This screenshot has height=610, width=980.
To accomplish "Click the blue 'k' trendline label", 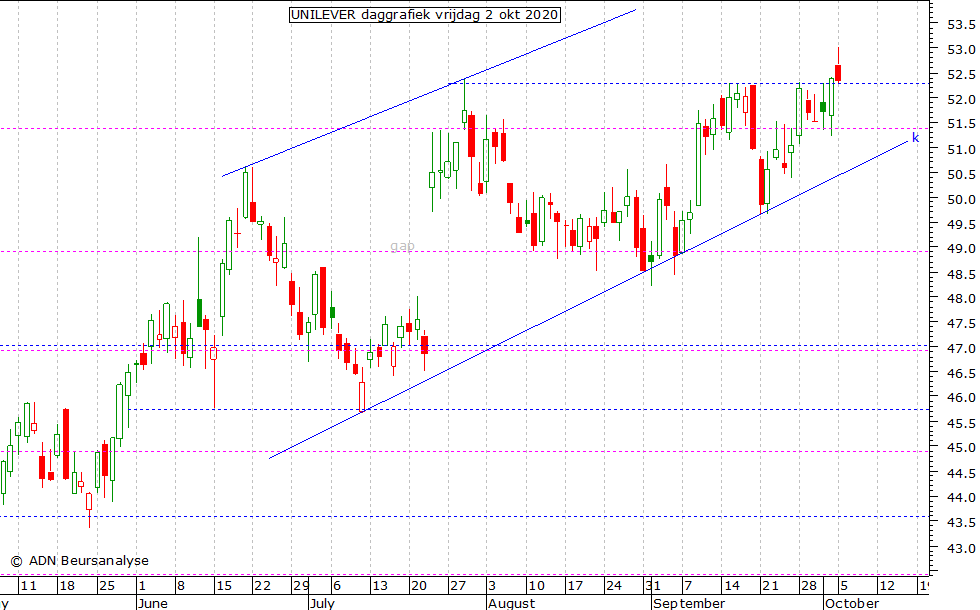I will coord(916,138).
